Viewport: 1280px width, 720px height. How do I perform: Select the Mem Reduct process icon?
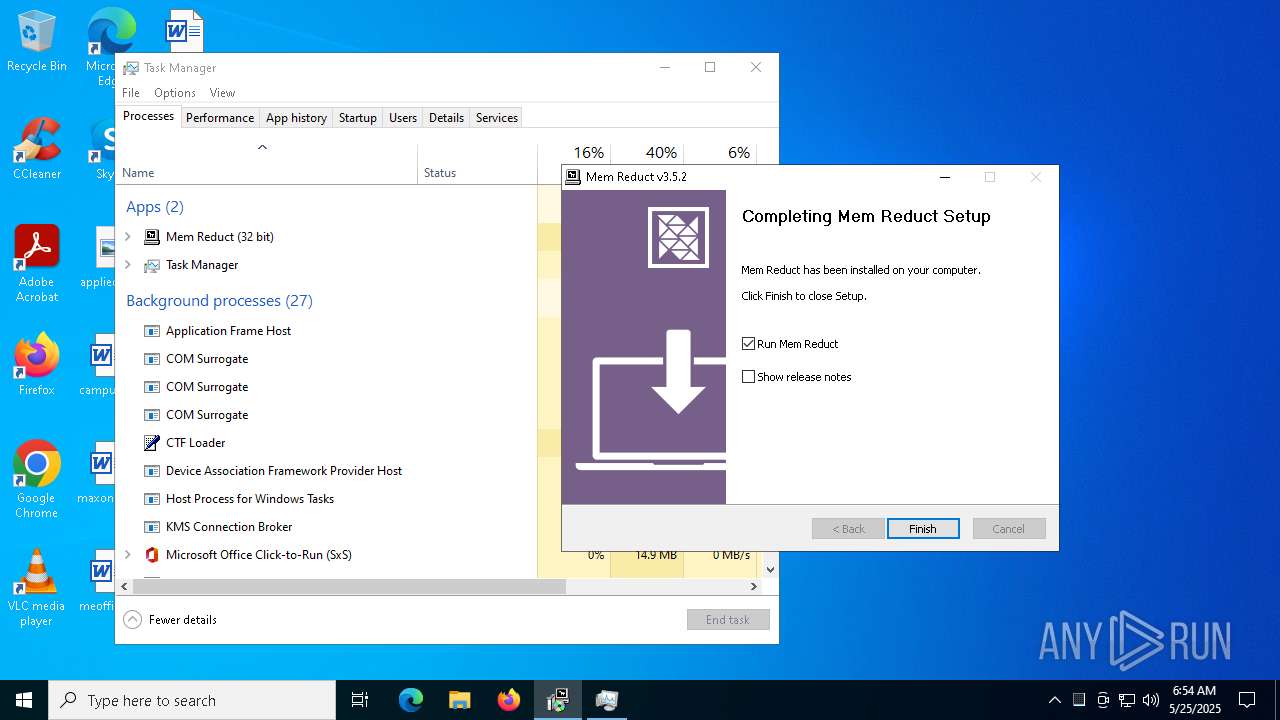(x=152, y=237)
